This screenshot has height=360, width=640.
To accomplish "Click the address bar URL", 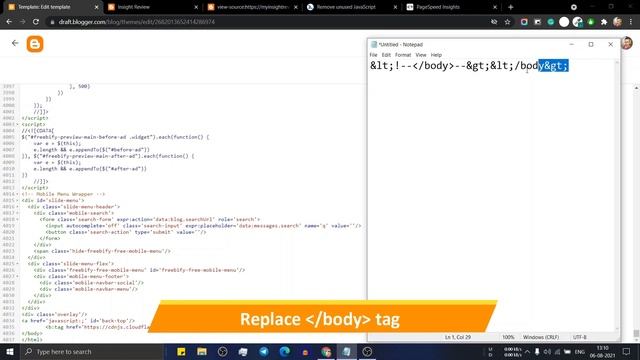I will [137, 22].
